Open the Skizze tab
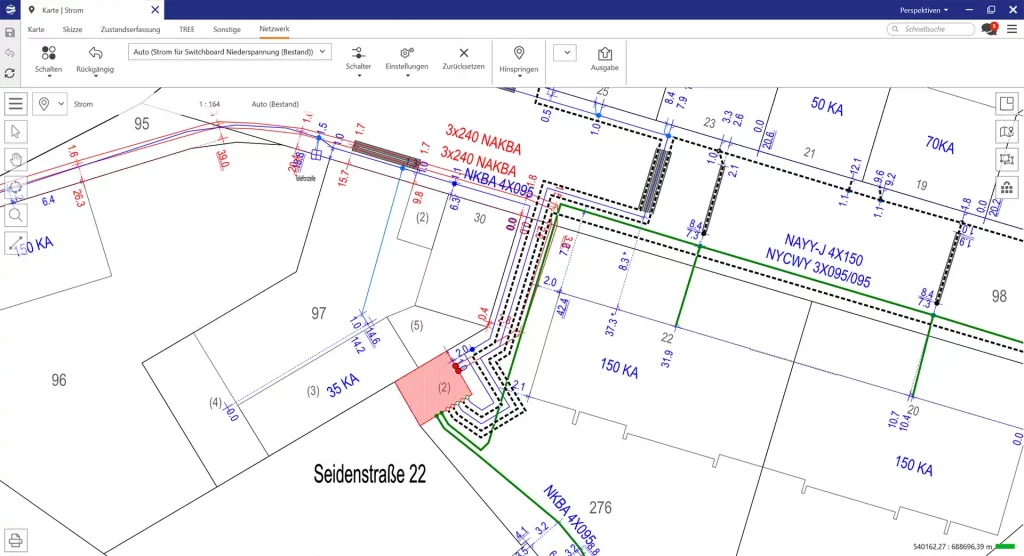Viewport: 1024px width, 556px height. tap(72, 30)
